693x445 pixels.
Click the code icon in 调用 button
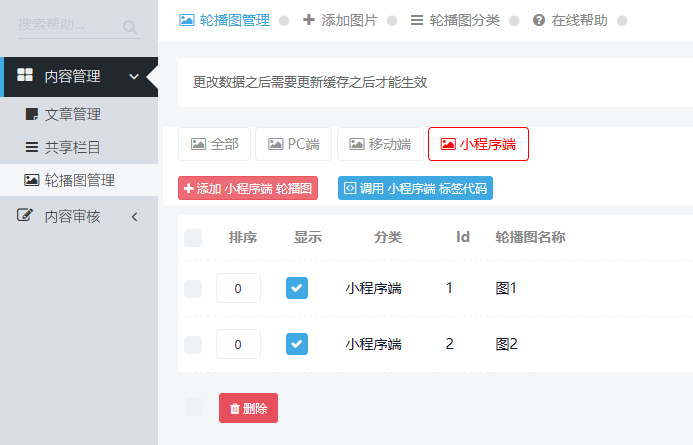[350, 188]
